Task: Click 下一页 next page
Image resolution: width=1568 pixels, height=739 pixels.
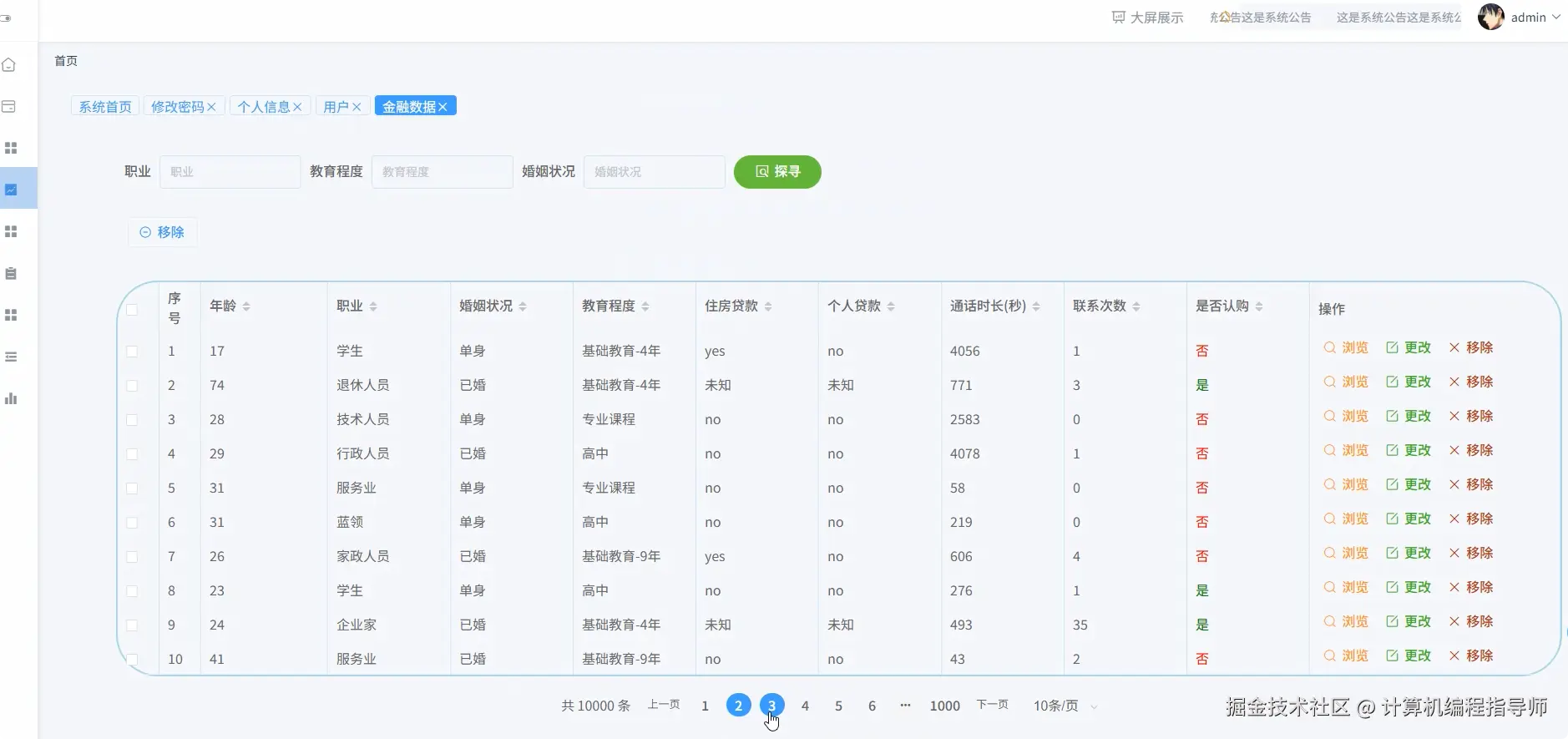Action: point(992,705)
